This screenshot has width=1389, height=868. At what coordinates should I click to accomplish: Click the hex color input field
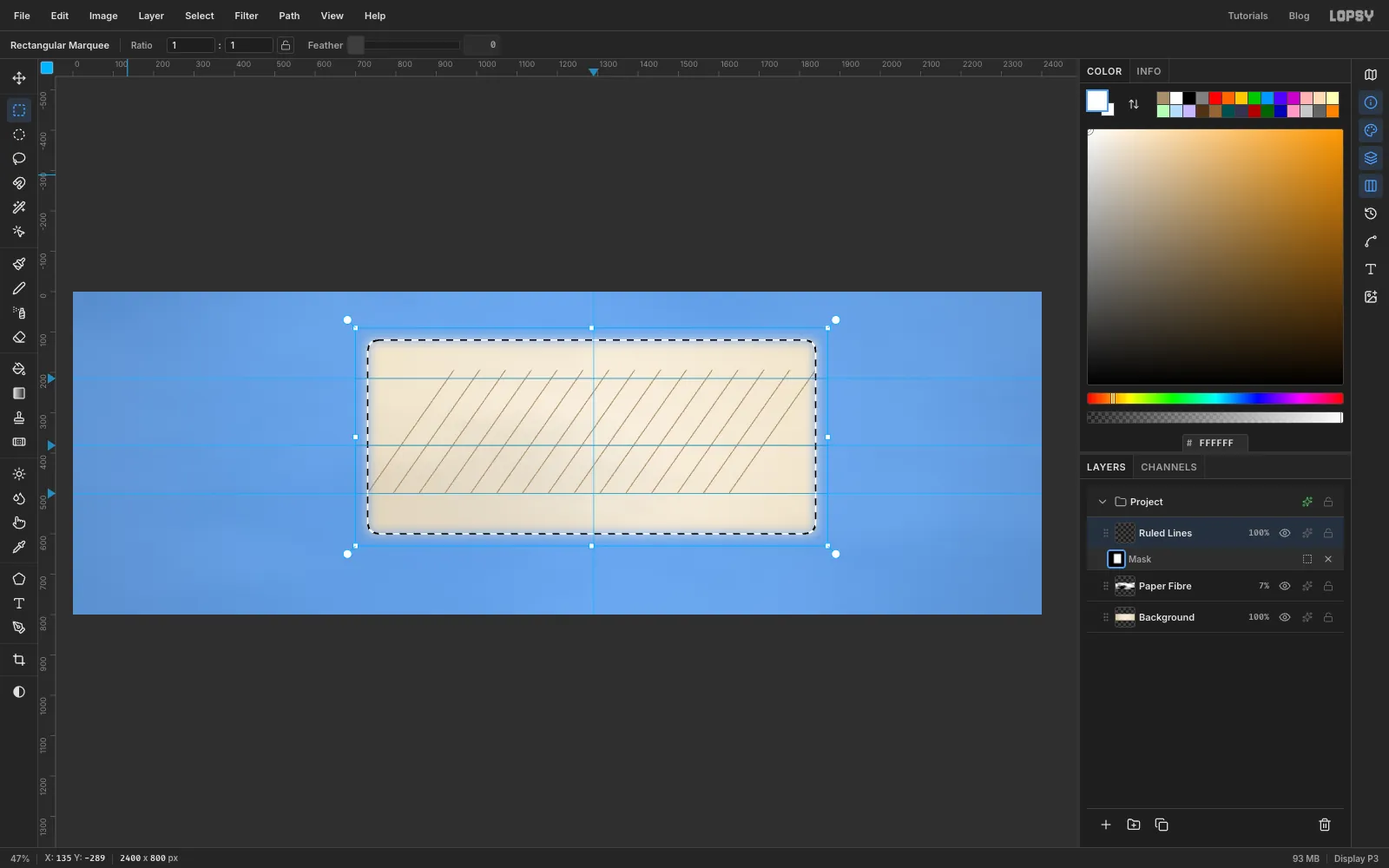[1215, 443]
